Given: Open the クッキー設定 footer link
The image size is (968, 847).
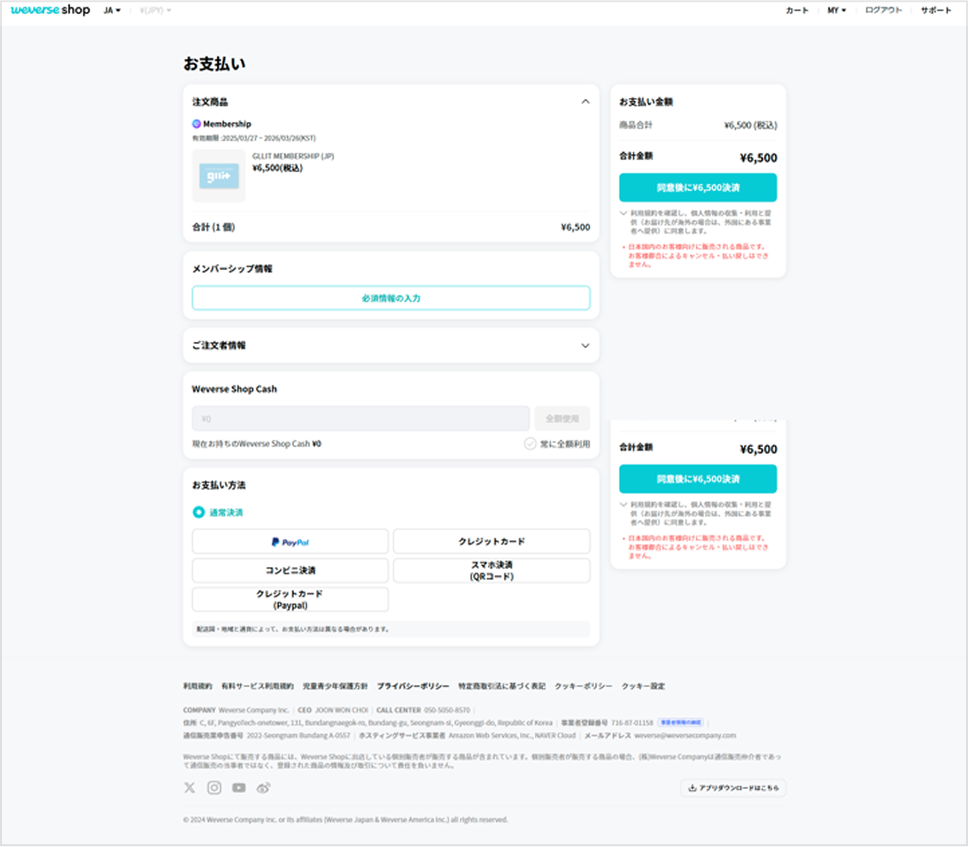Looking at the screenshot, I should [643, 686].
